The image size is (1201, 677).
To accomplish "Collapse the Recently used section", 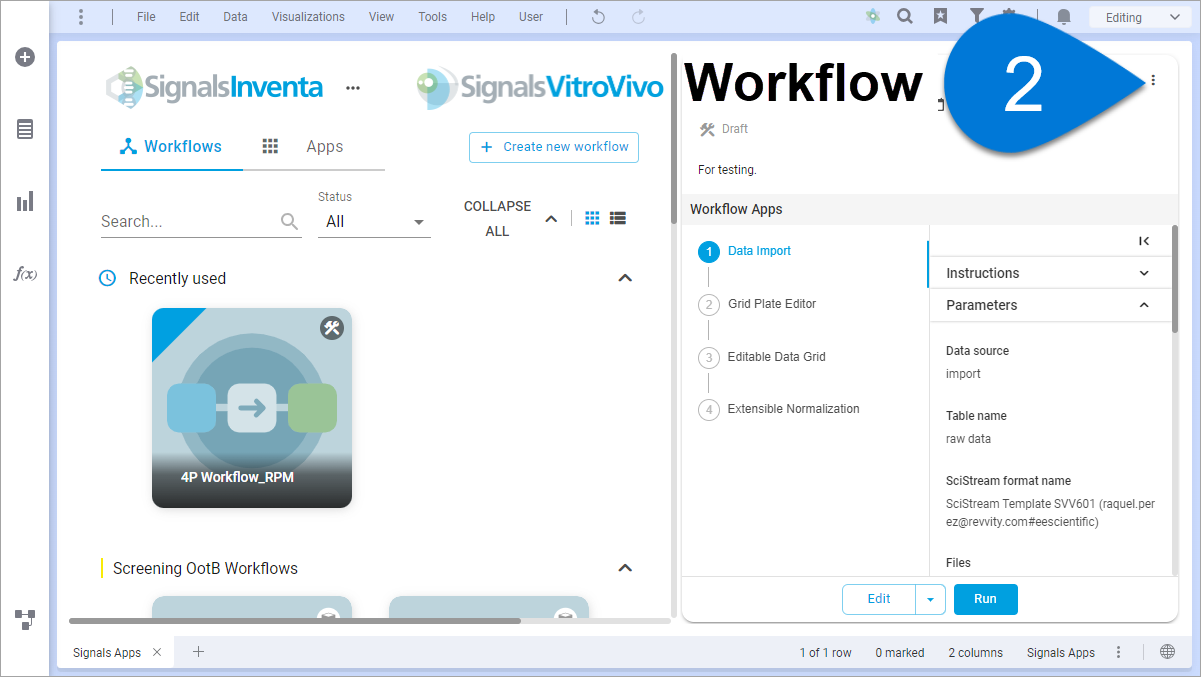I will (625, 278).
